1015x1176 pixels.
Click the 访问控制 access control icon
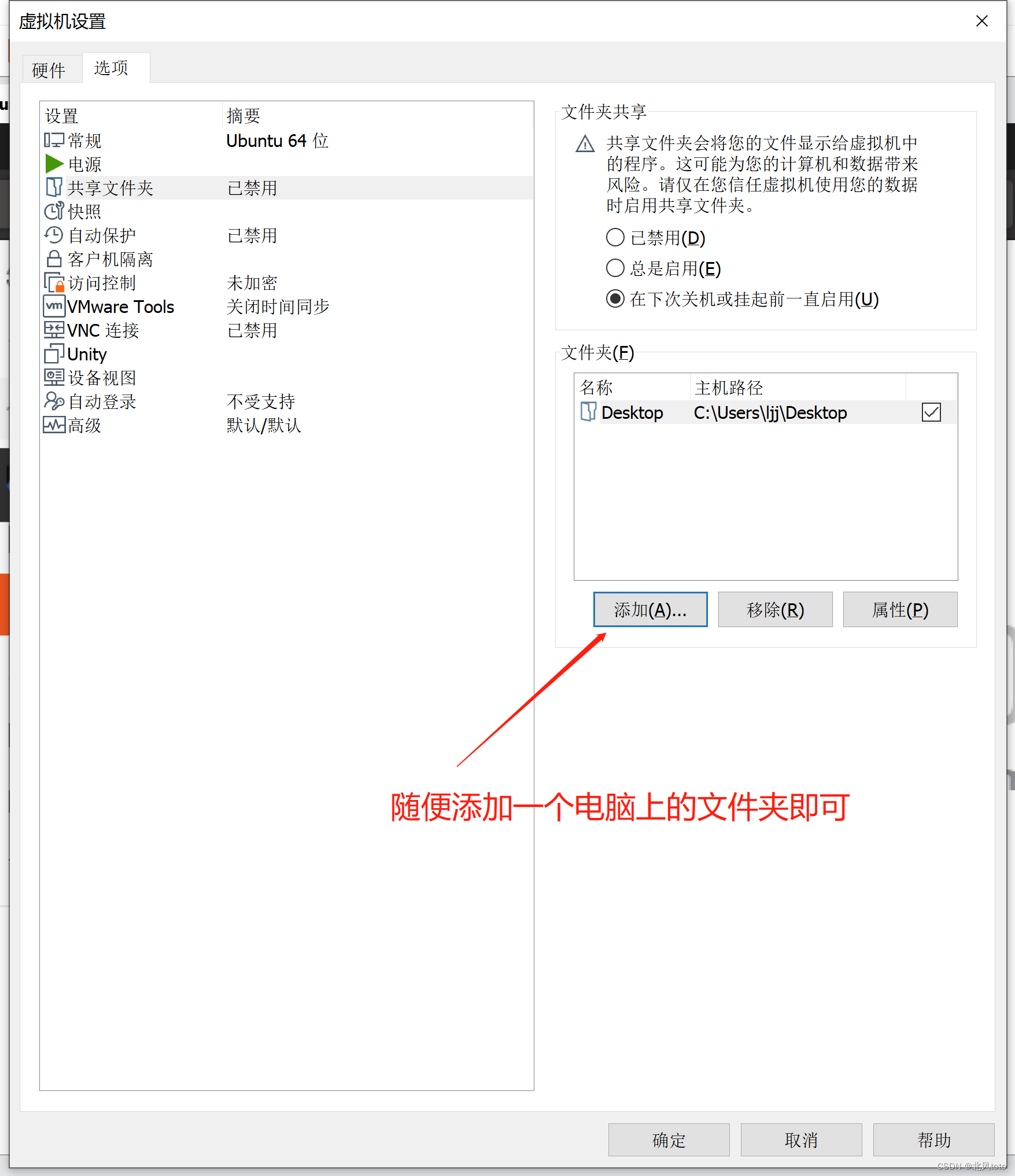[x=54, y=282]
